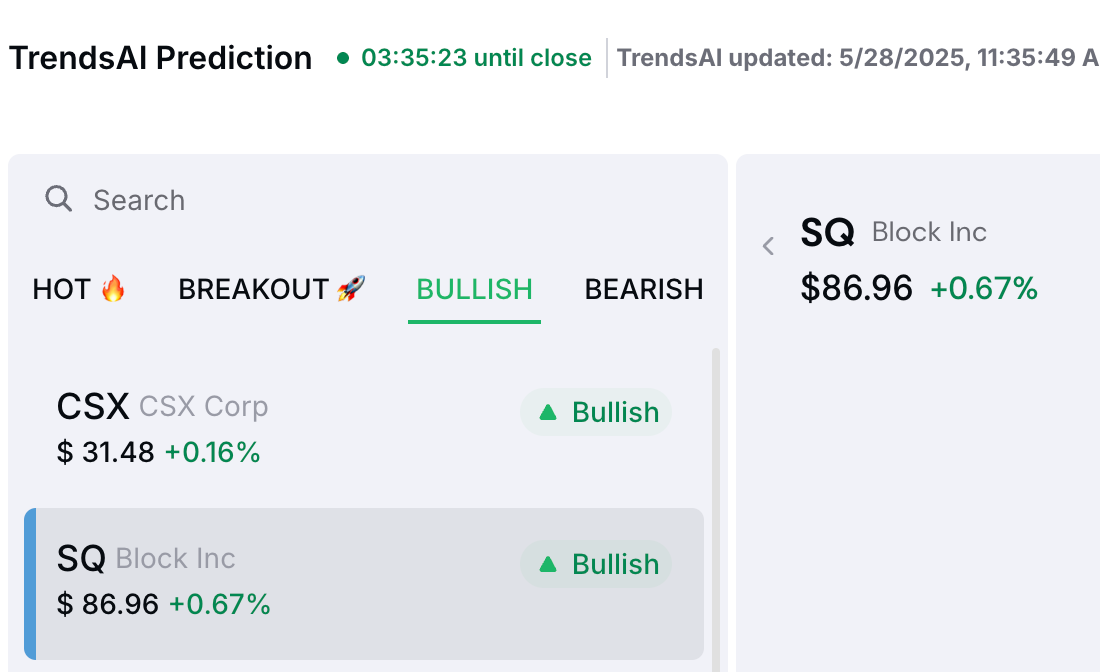Screen dimensions: 1100x672
Task: Switch to the BEARISH tab
Action: point(644,289)
